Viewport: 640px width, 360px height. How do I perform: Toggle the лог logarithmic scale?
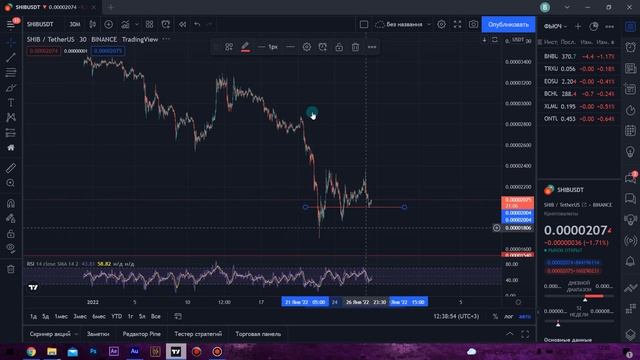click(x=509, y=316)
